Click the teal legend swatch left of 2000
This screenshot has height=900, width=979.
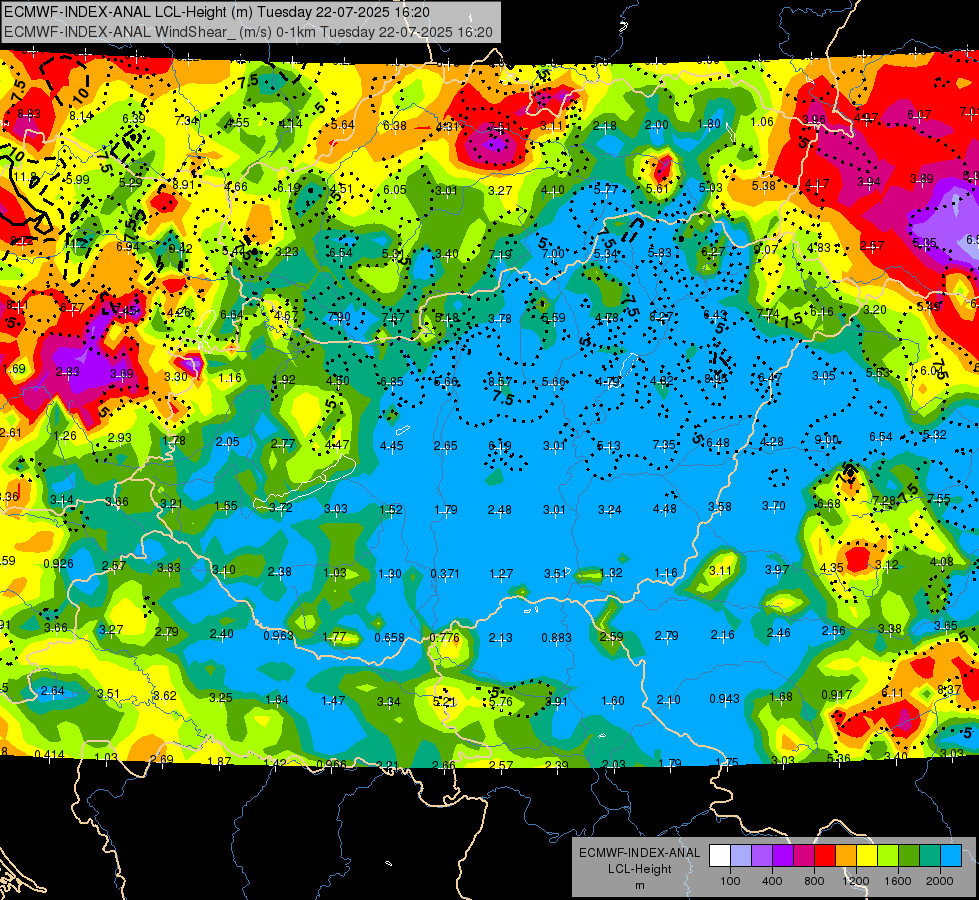pyautogui.click(x=930, y=856)
